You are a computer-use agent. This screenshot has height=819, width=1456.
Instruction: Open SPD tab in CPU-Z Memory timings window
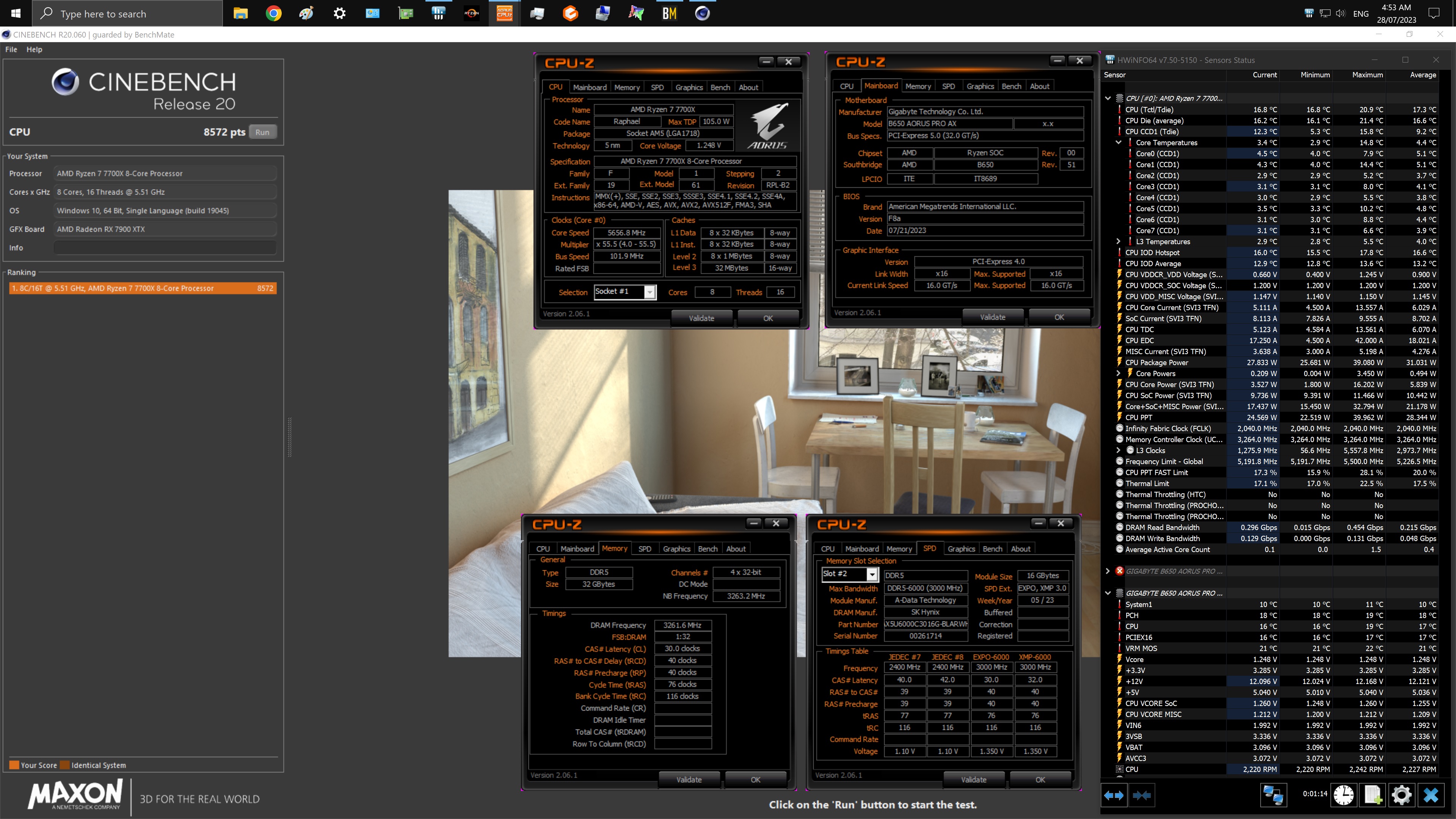coord(644,549)
